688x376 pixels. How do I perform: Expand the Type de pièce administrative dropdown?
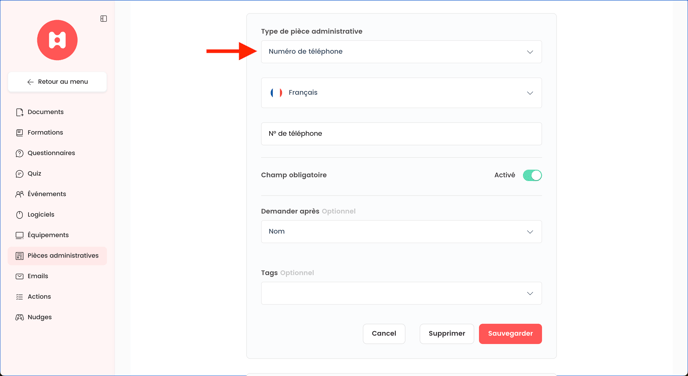[401, 52]
